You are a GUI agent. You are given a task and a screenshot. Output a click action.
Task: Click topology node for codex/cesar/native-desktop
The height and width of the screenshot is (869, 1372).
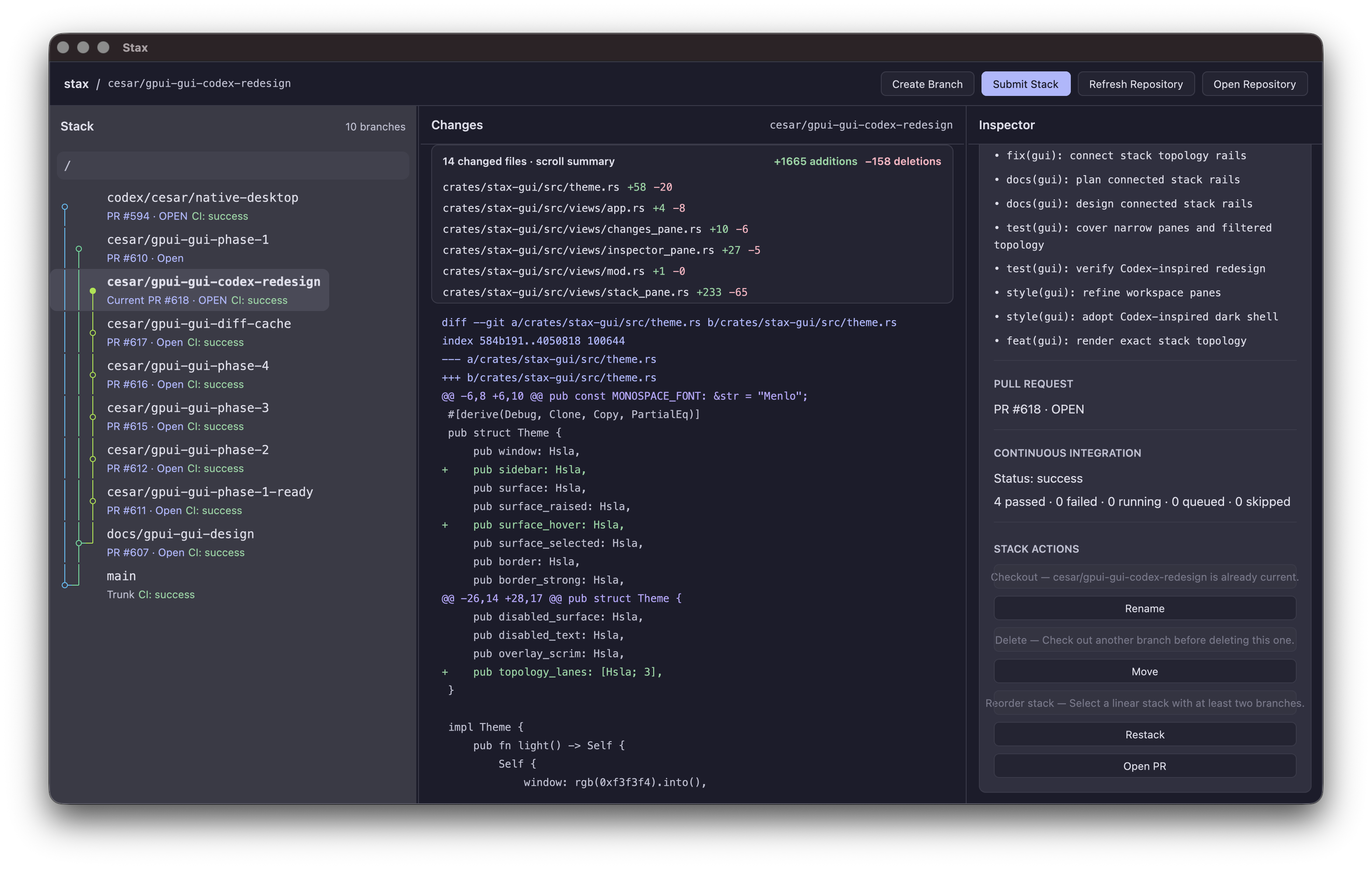[65, 206]
